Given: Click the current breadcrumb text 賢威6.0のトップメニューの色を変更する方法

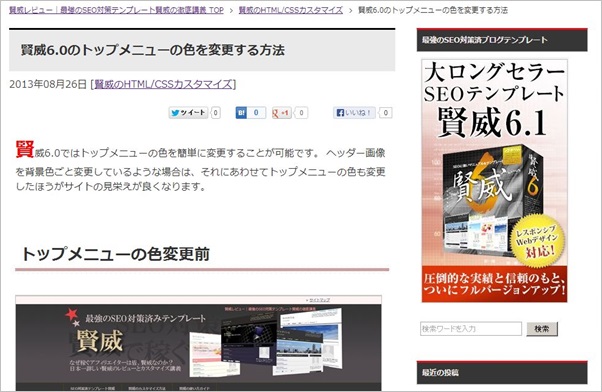Looking at the screenshot, I should 433,10.
